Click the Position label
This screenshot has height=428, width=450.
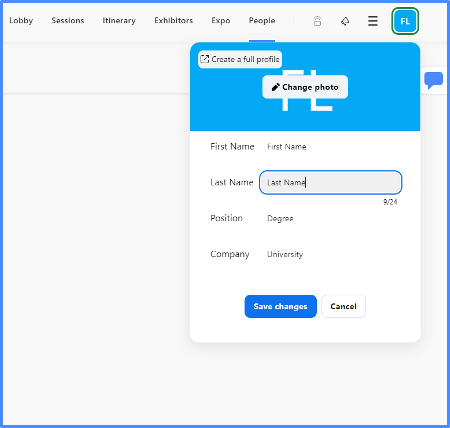pyautogui.click(x=226, y=218)
